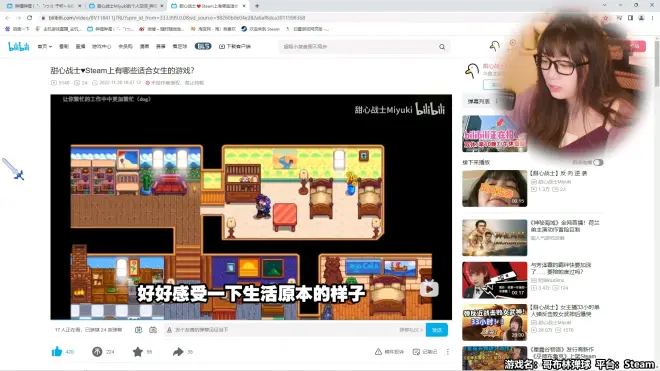Share the video with the arrow icon
This screenshot has width=660, height=371.
point(178,352)
